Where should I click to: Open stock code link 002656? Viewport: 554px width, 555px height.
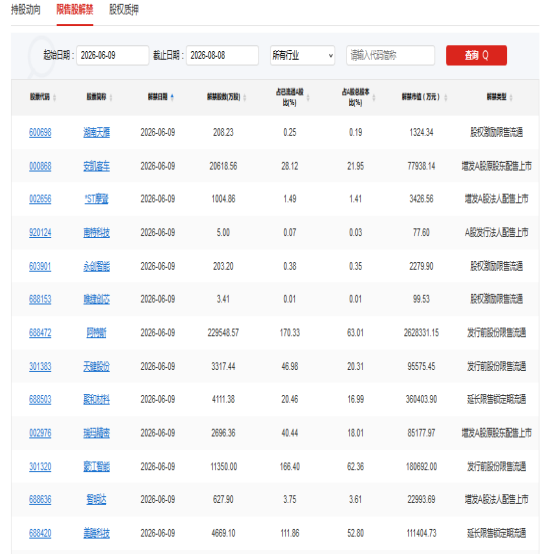pyautogui.click(x=40, y=199)
